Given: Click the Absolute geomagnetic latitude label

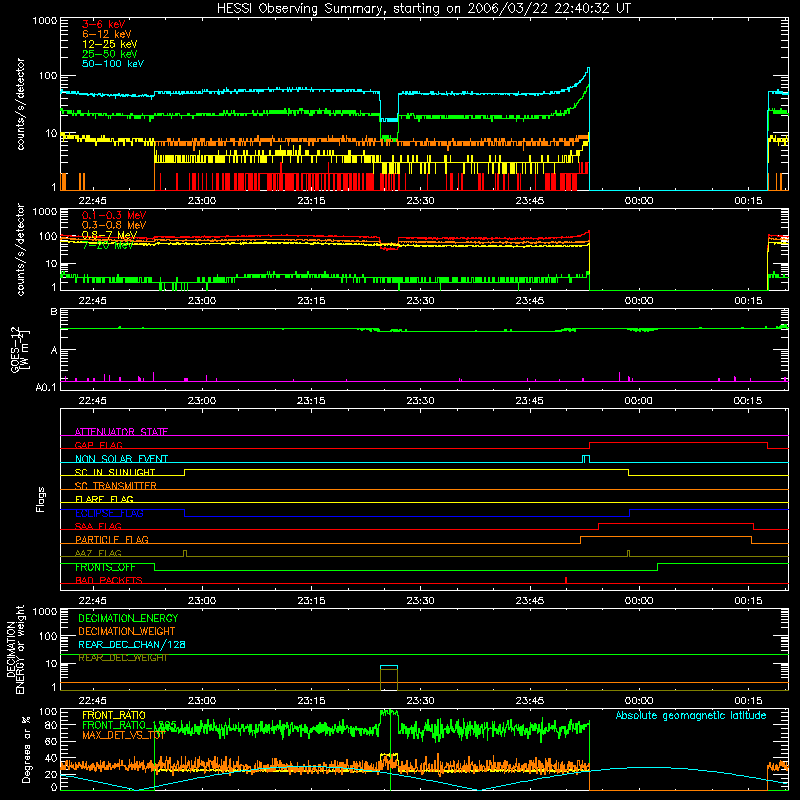Looking at the screenshot, I should (691, 715).
